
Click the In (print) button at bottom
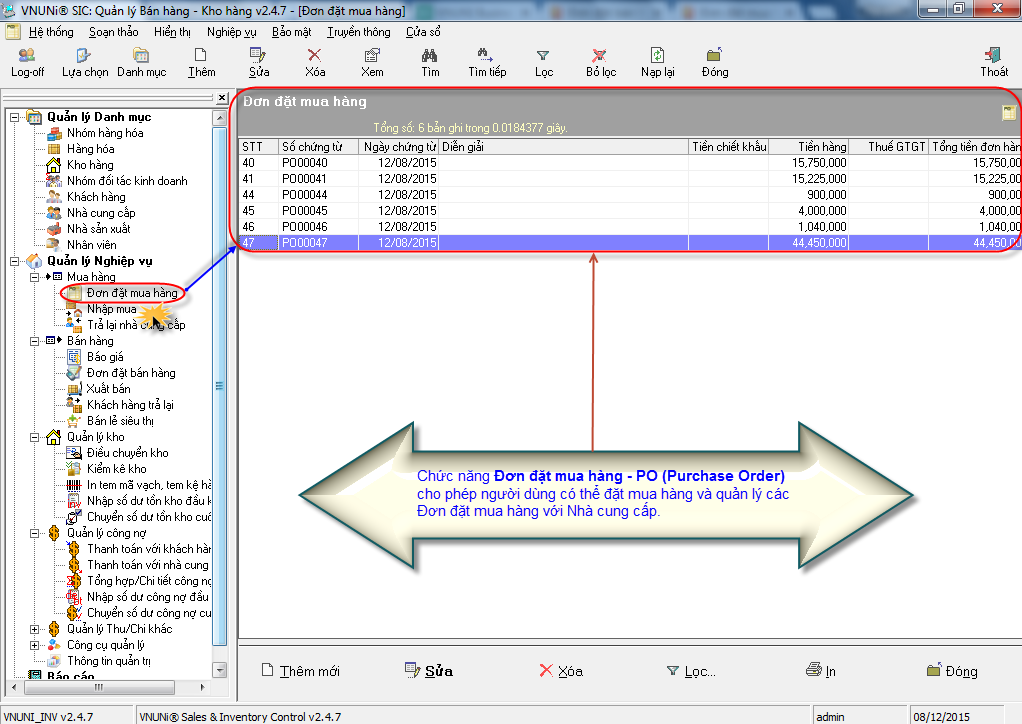pos(821,671)
